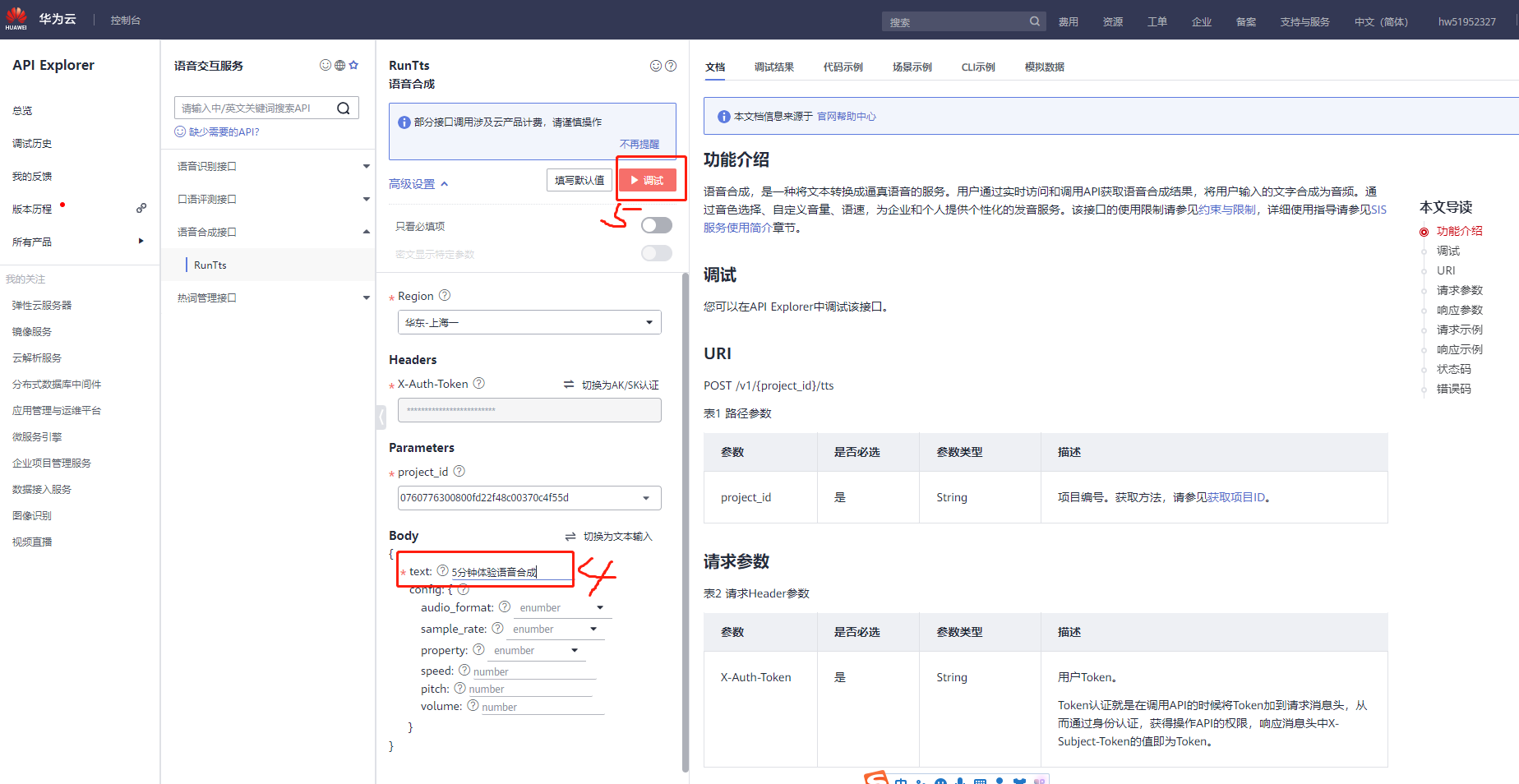Open help tooltip for volume

(x=473, y=705)
